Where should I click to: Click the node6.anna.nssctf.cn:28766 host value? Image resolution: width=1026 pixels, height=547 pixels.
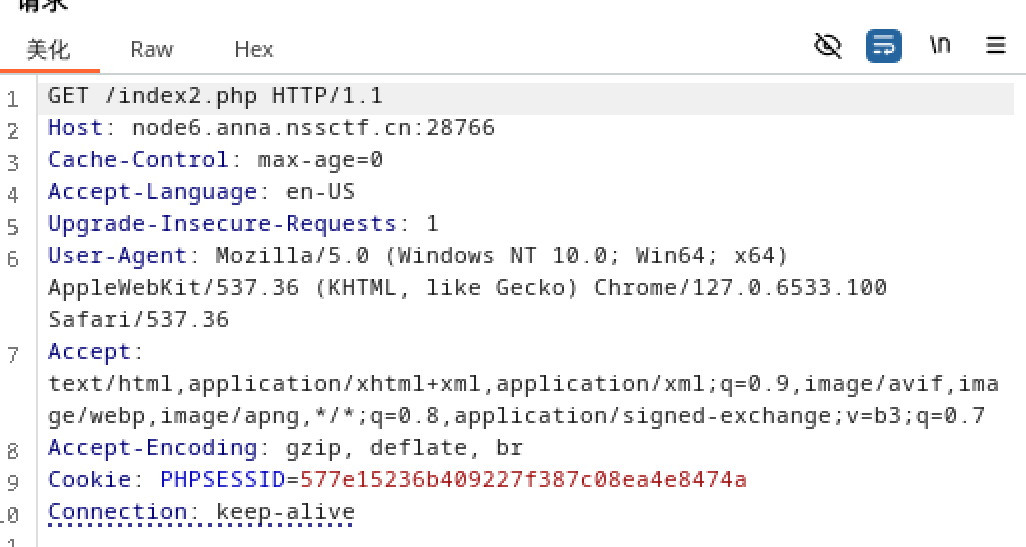(x=313, y=128)
